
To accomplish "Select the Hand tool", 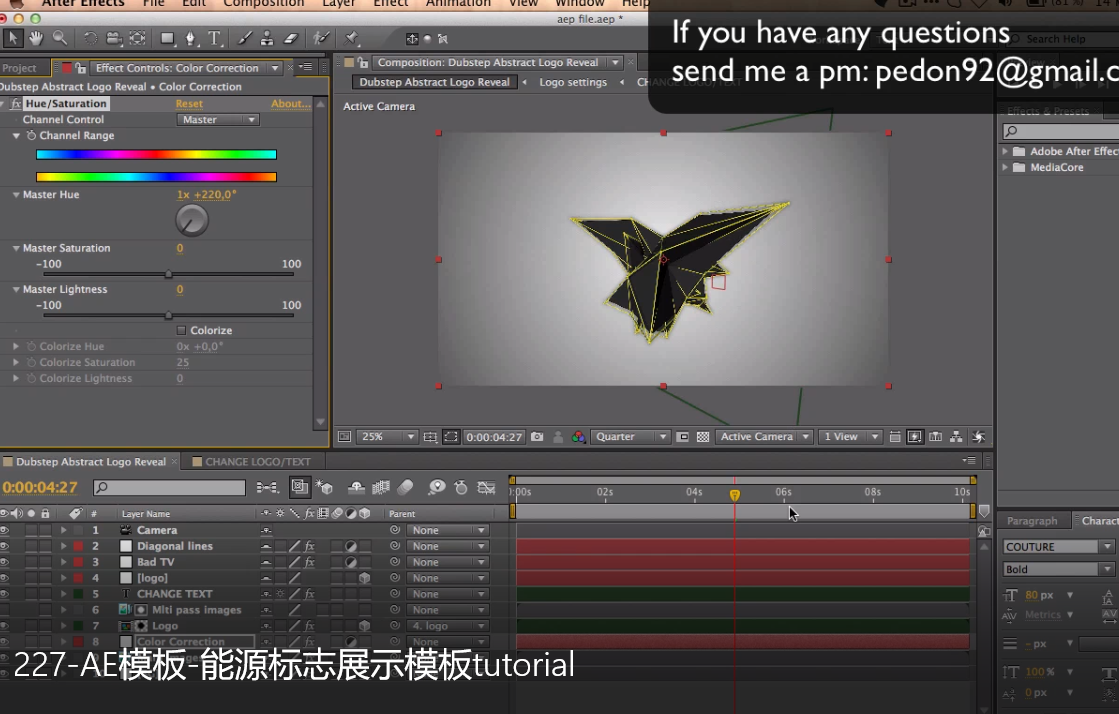I will click(36, 38).
